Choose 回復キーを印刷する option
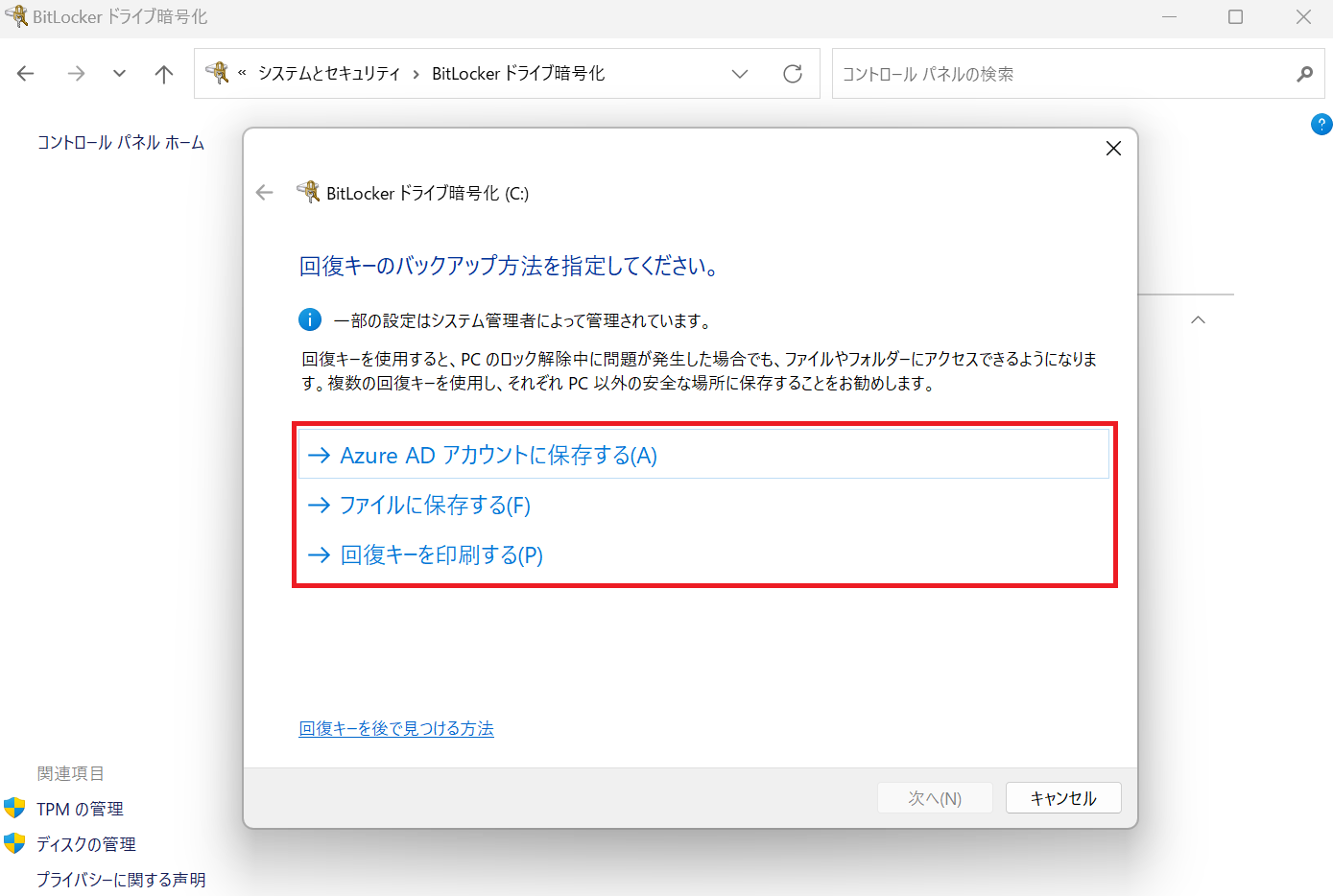Screen dimensions: 1333x896 pyautogui.click(x=704, y=554)
